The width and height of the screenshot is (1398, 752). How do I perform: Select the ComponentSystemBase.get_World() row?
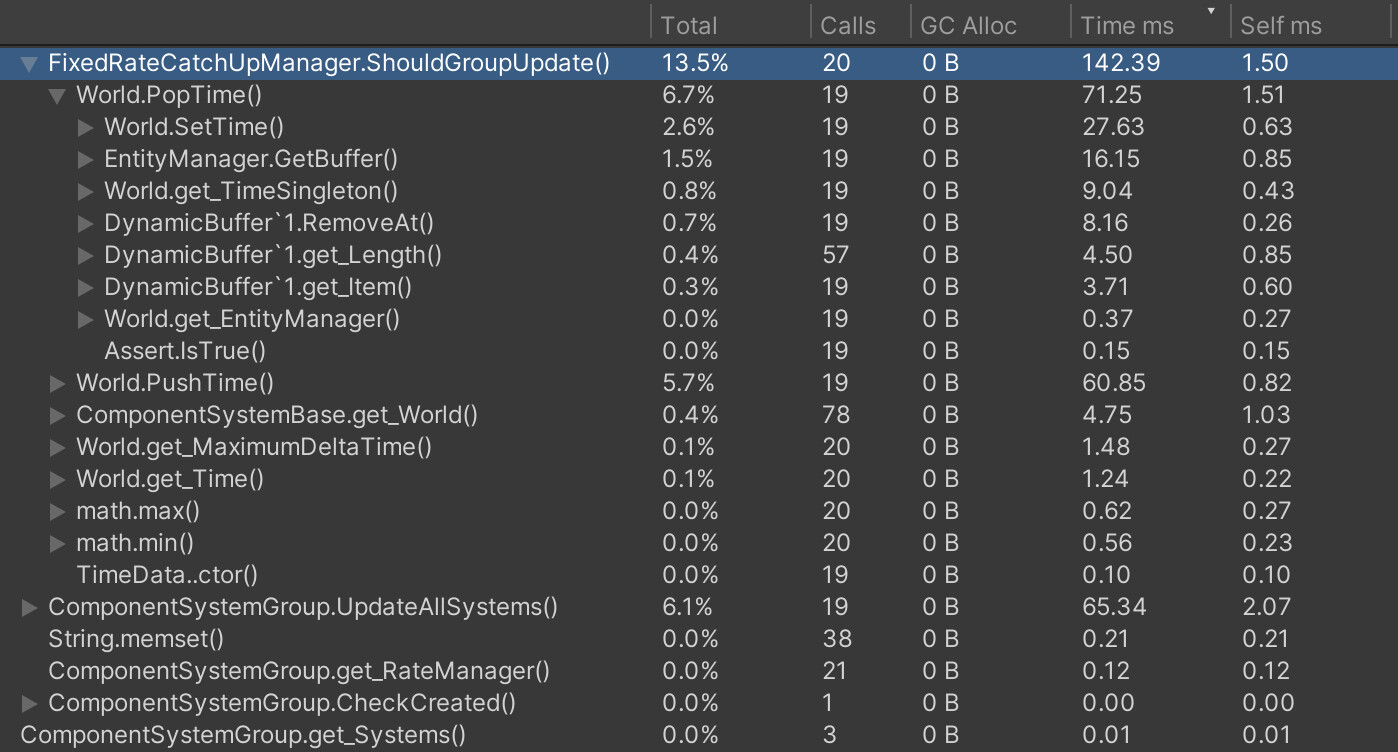click(699, 416)
